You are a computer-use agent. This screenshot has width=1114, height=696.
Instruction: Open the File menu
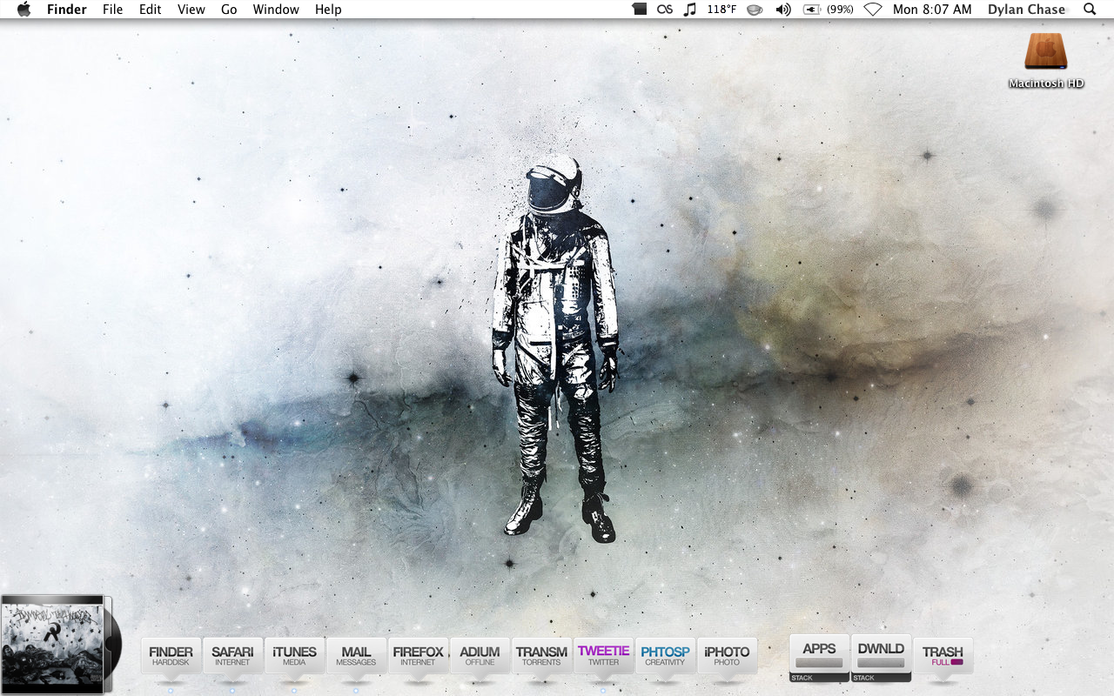pos(112,9)
